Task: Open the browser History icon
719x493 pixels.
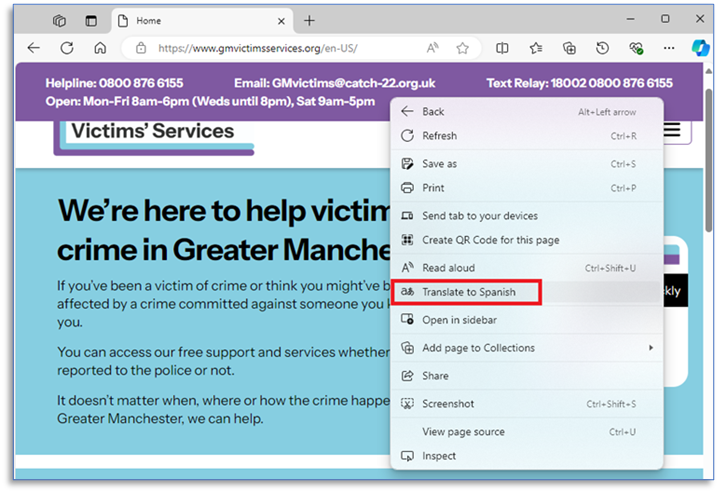Action: (x=603, y=48)
